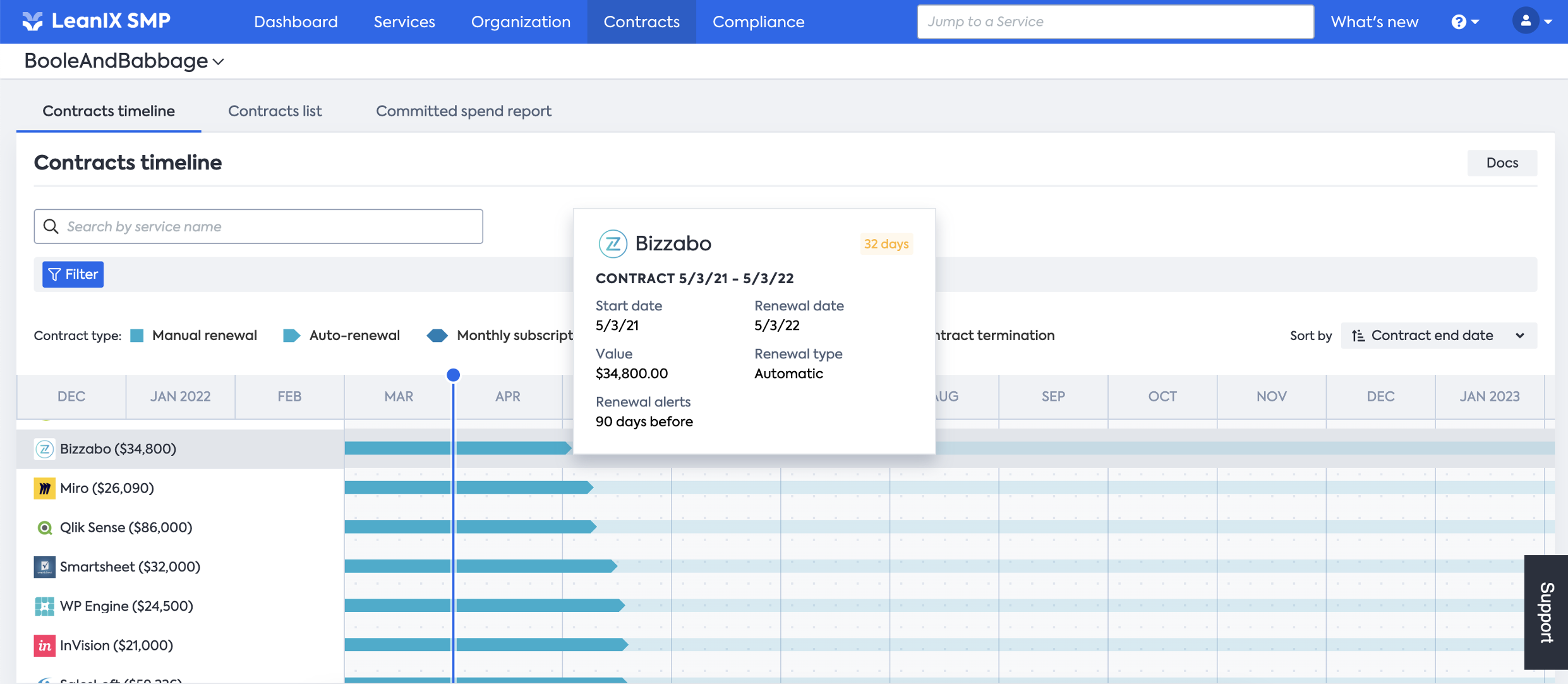Viewport: 1568px width, 684px height.
Task: Open the Docs button
Action: click(x=1502, y=163)
